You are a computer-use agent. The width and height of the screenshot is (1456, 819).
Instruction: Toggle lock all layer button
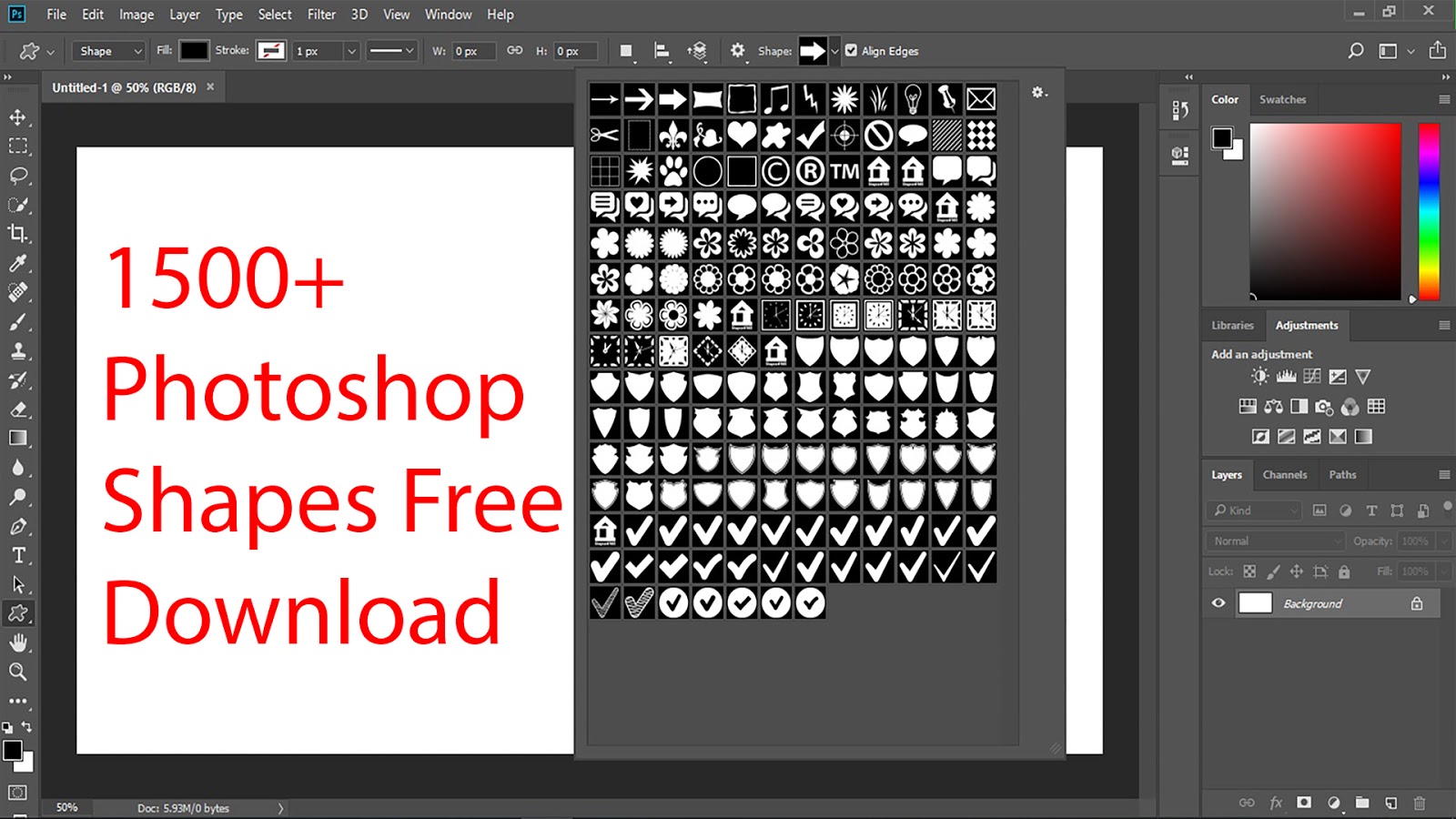(x=1344, y=571)
